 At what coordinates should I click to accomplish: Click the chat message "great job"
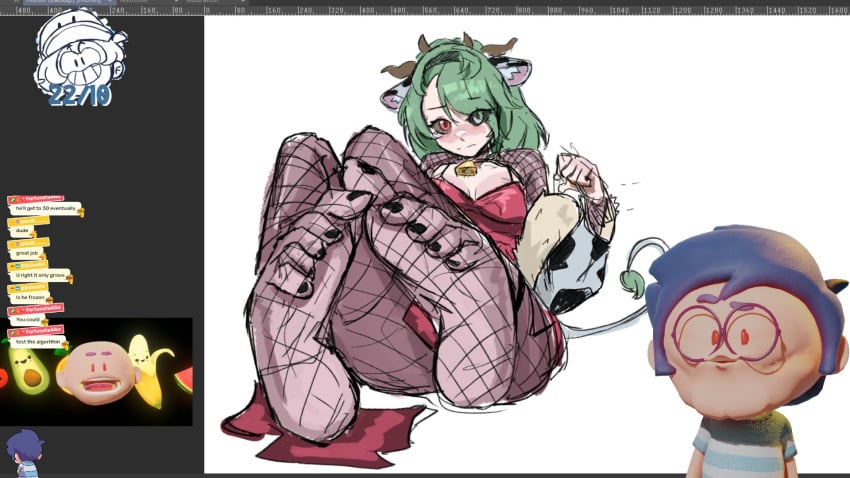click(27, 253)
